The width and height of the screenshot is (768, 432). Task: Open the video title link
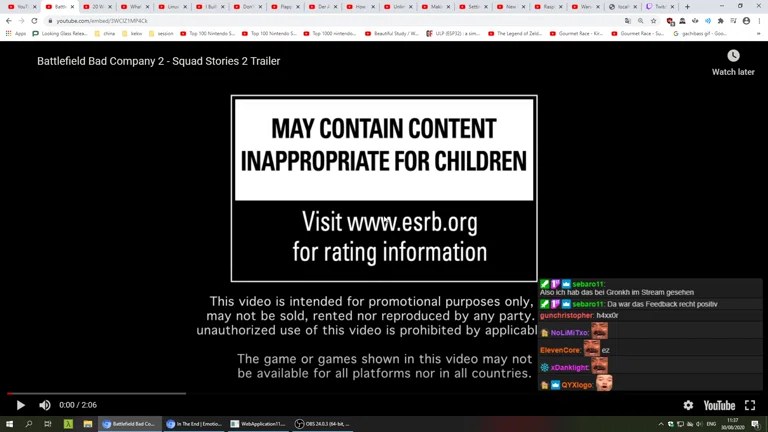point(158,61)
